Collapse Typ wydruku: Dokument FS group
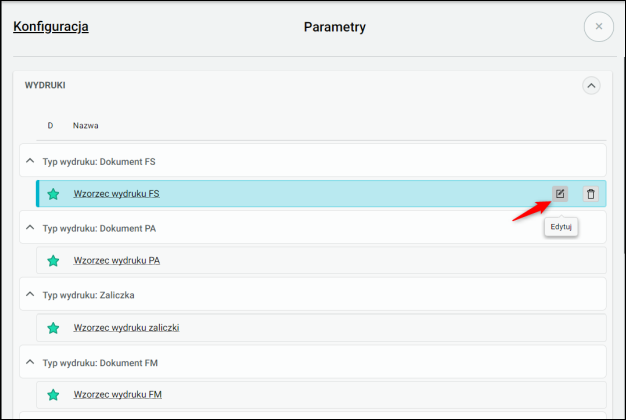The height and width of the screenshot is (420, 626). pos(29,160)
